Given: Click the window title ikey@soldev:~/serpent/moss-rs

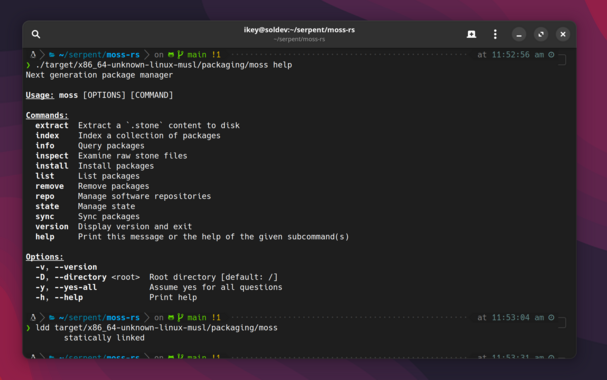Looking at the screenshot, I should [x=299, y=30].
